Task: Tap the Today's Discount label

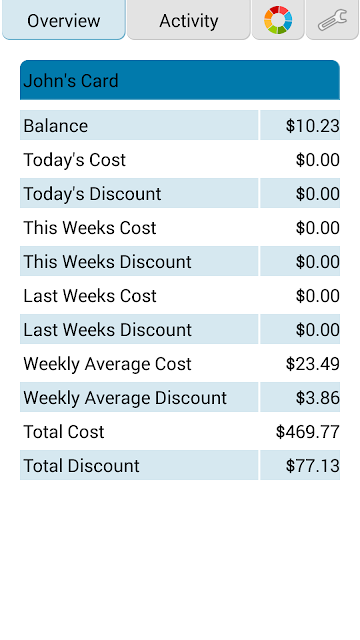Action: [x=92, y=193]
